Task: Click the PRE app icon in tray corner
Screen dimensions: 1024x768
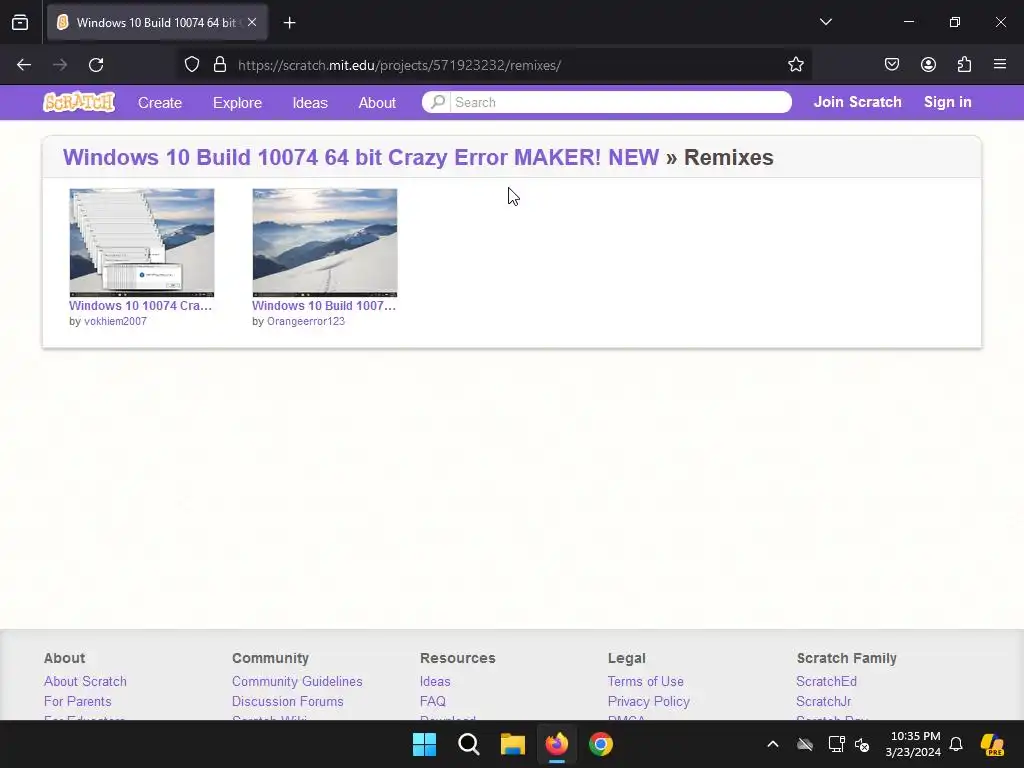Action: [x=993, y=744]
